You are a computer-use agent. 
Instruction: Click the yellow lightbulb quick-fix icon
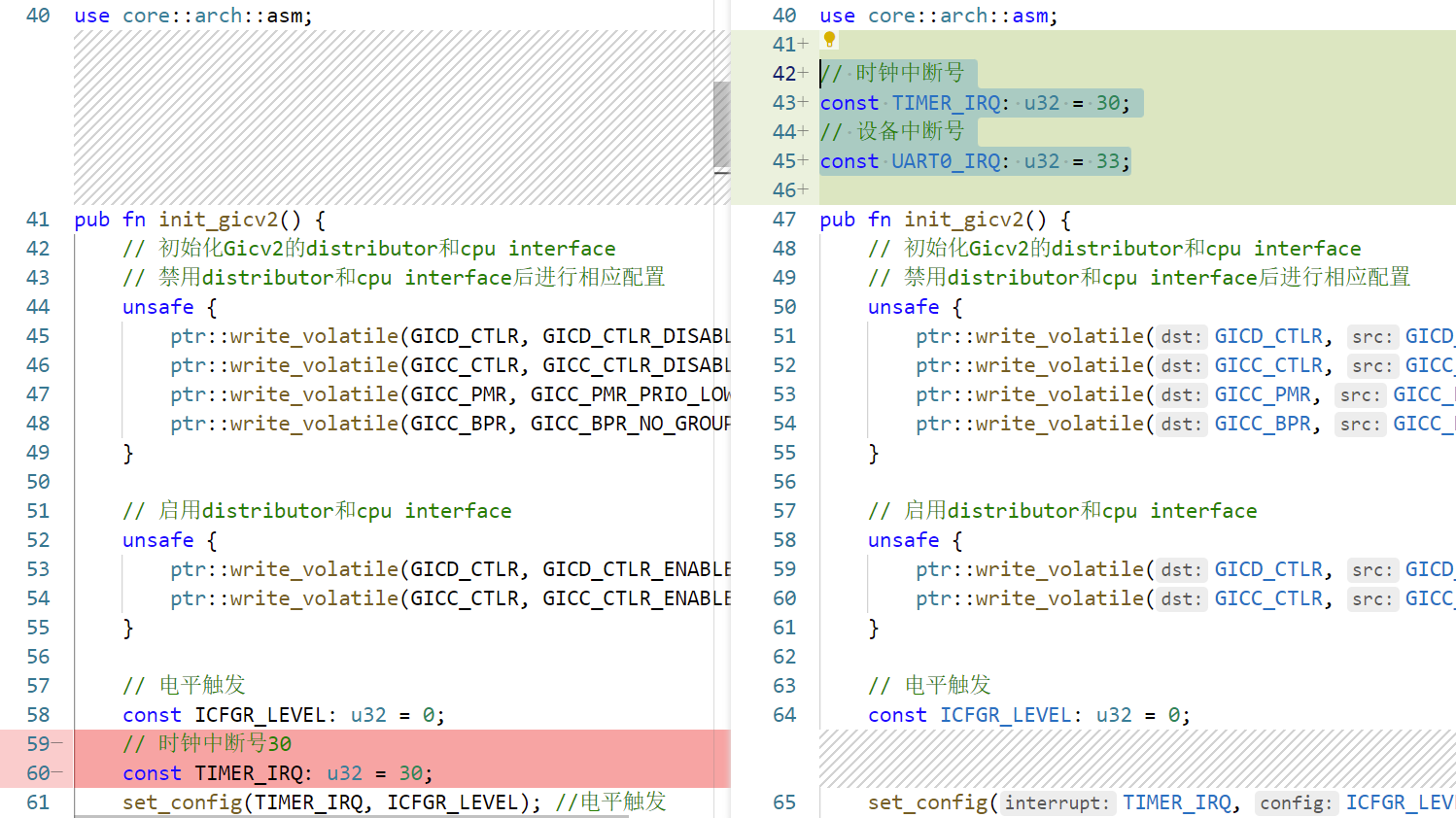click(829, 40)
